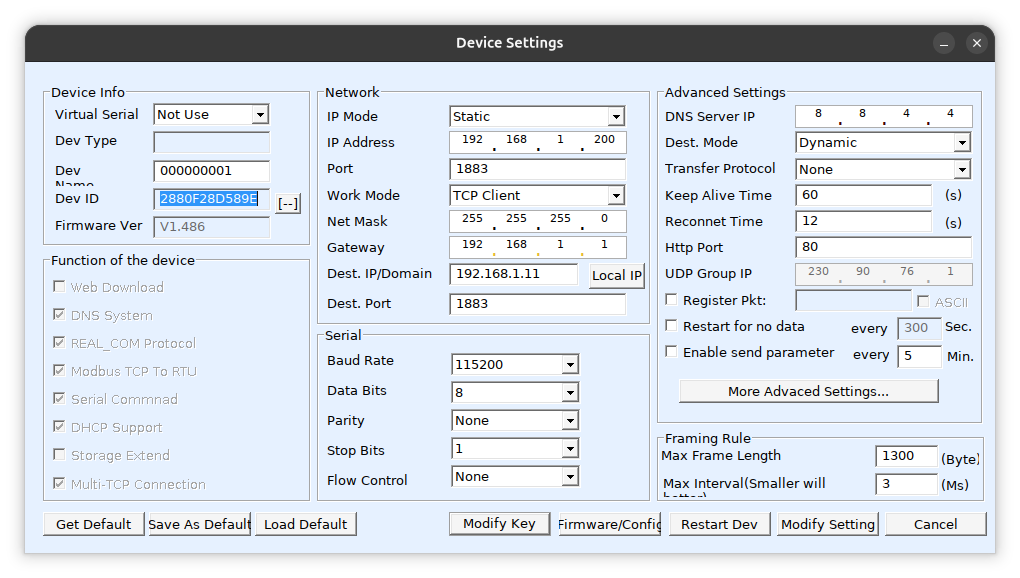Screen dimensions: 1020x578
Task: Click the Load Default button
Action: (x=306, y=524)
